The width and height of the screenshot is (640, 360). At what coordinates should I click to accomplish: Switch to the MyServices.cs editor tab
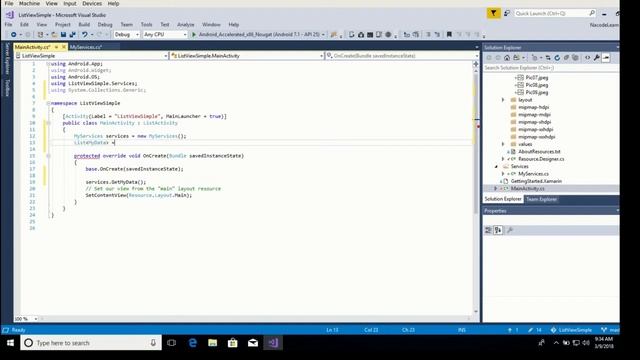coord(85,47)
